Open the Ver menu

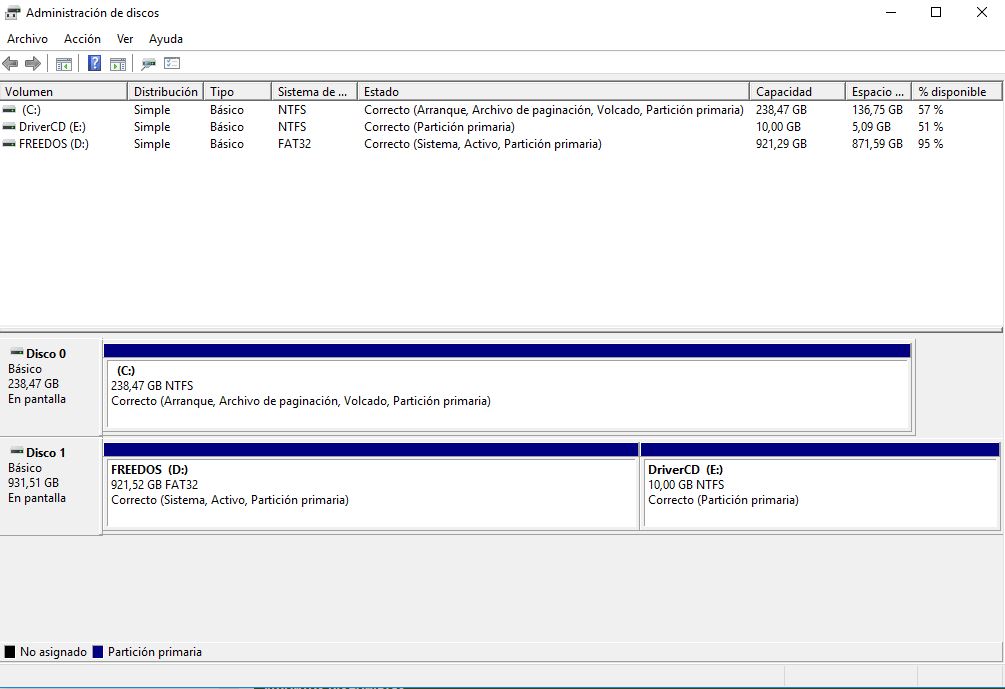point(125,39)
